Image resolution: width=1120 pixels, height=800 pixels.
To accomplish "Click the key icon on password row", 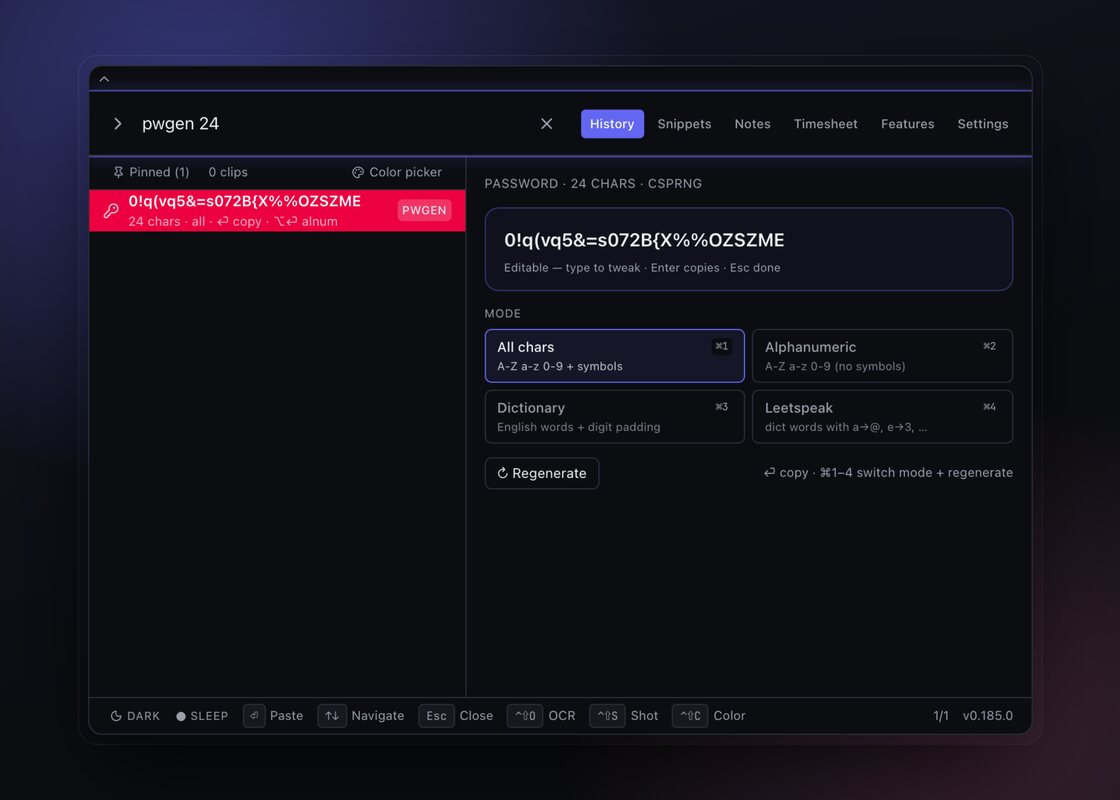I will point(111,210).
